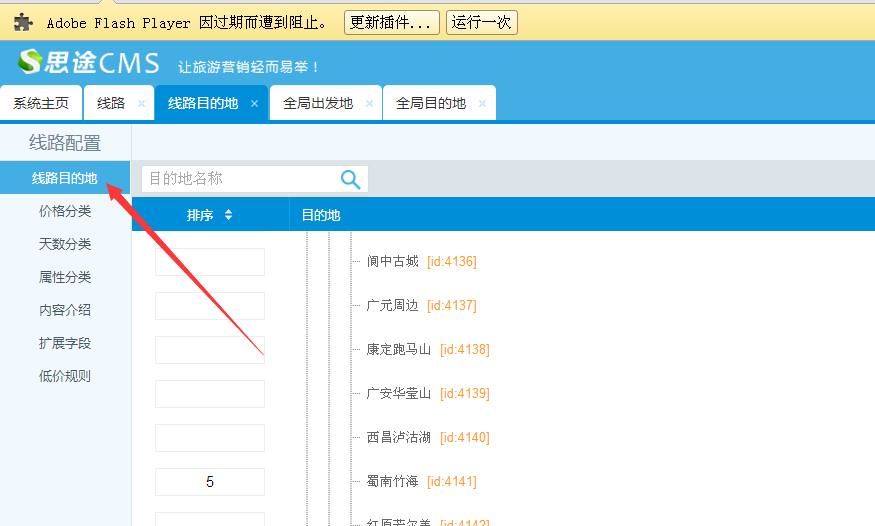875x526 pixels.
Task: Open the 全局出发地 tab
Action: point(318,103)
